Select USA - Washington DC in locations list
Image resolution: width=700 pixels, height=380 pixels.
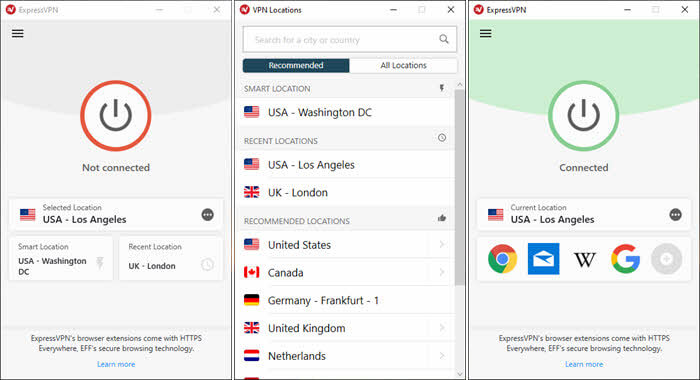[346, 113]
